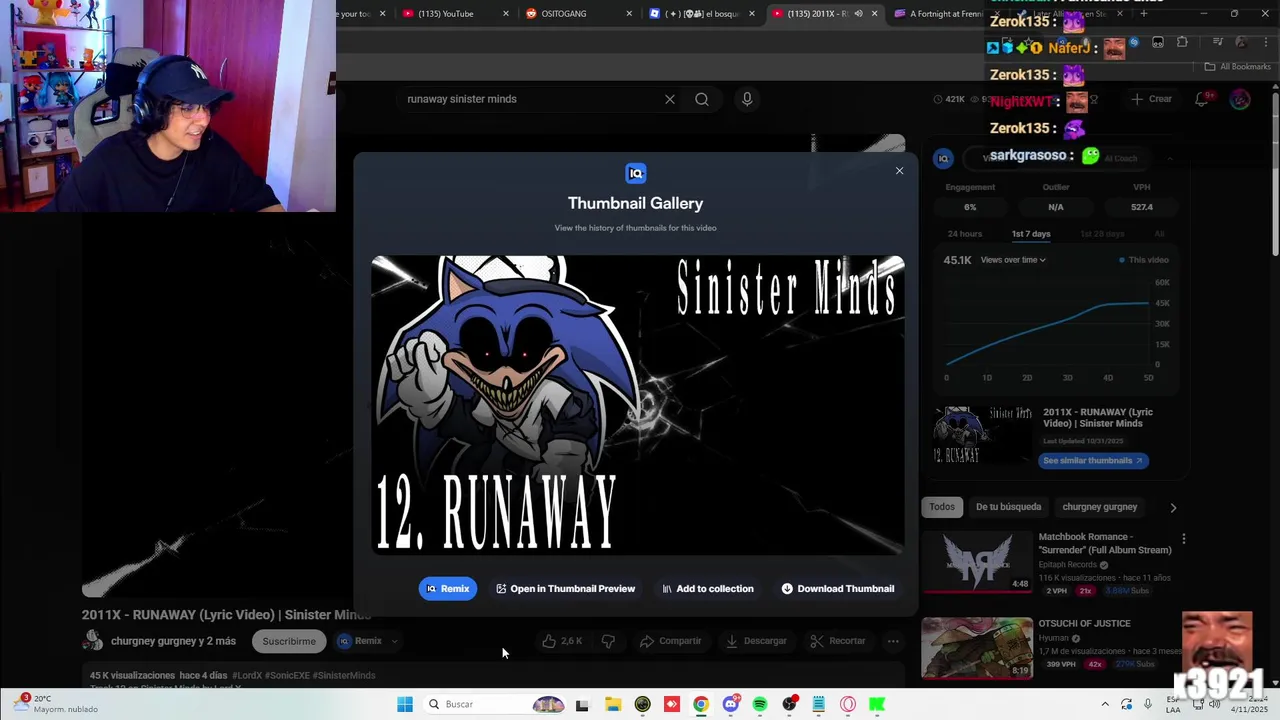The width and height of the screenshot is (1280, 720).
Task: Click the vidIQ icon in side panel
Action: [943, 158]
